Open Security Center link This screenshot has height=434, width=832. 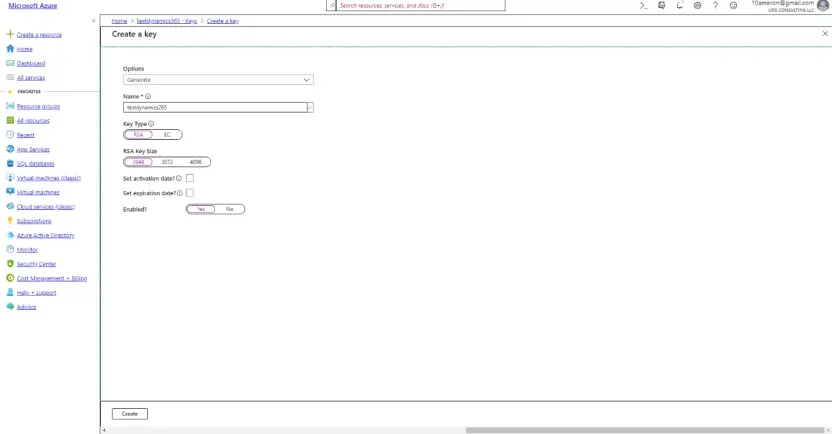[x=36, y=264]
